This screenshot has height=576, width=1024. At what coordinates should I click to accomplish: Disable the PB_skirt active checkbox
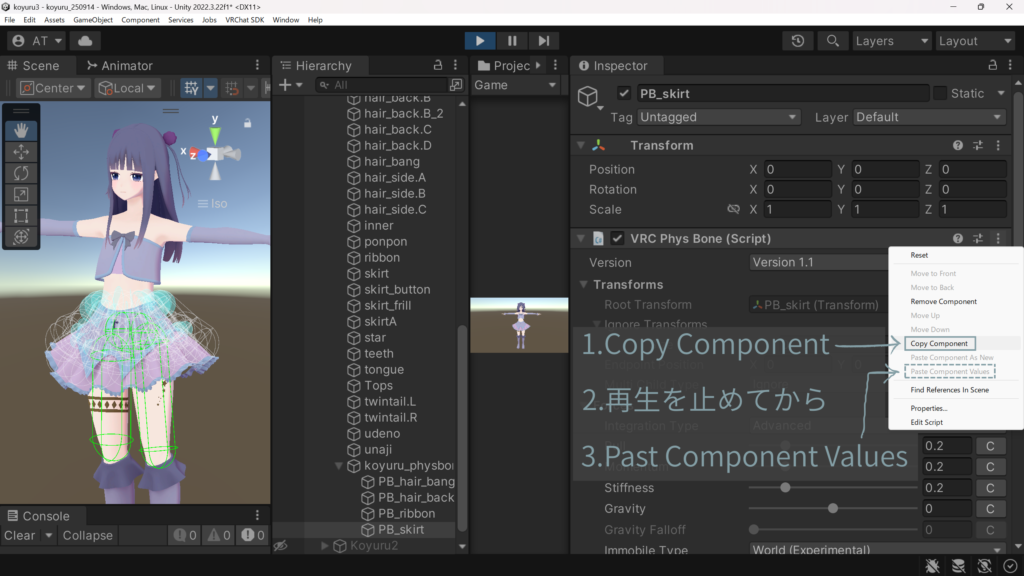click(624, 93)
